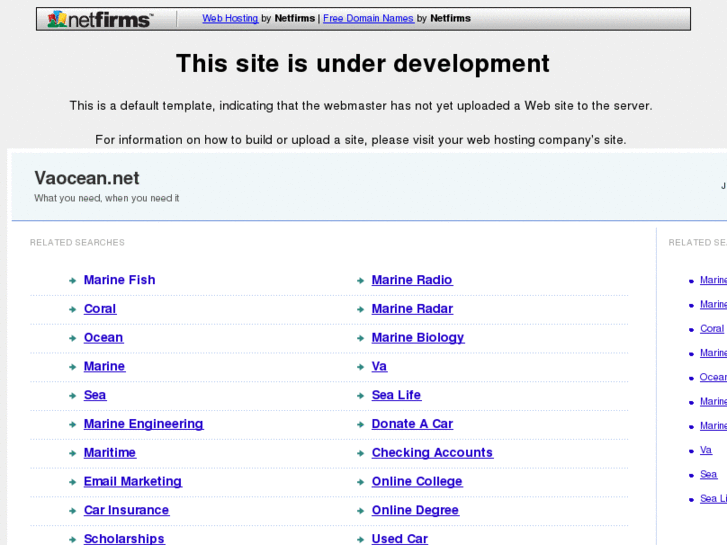Open the Email Marketing link
727x545 pixels.
point(133,481)
